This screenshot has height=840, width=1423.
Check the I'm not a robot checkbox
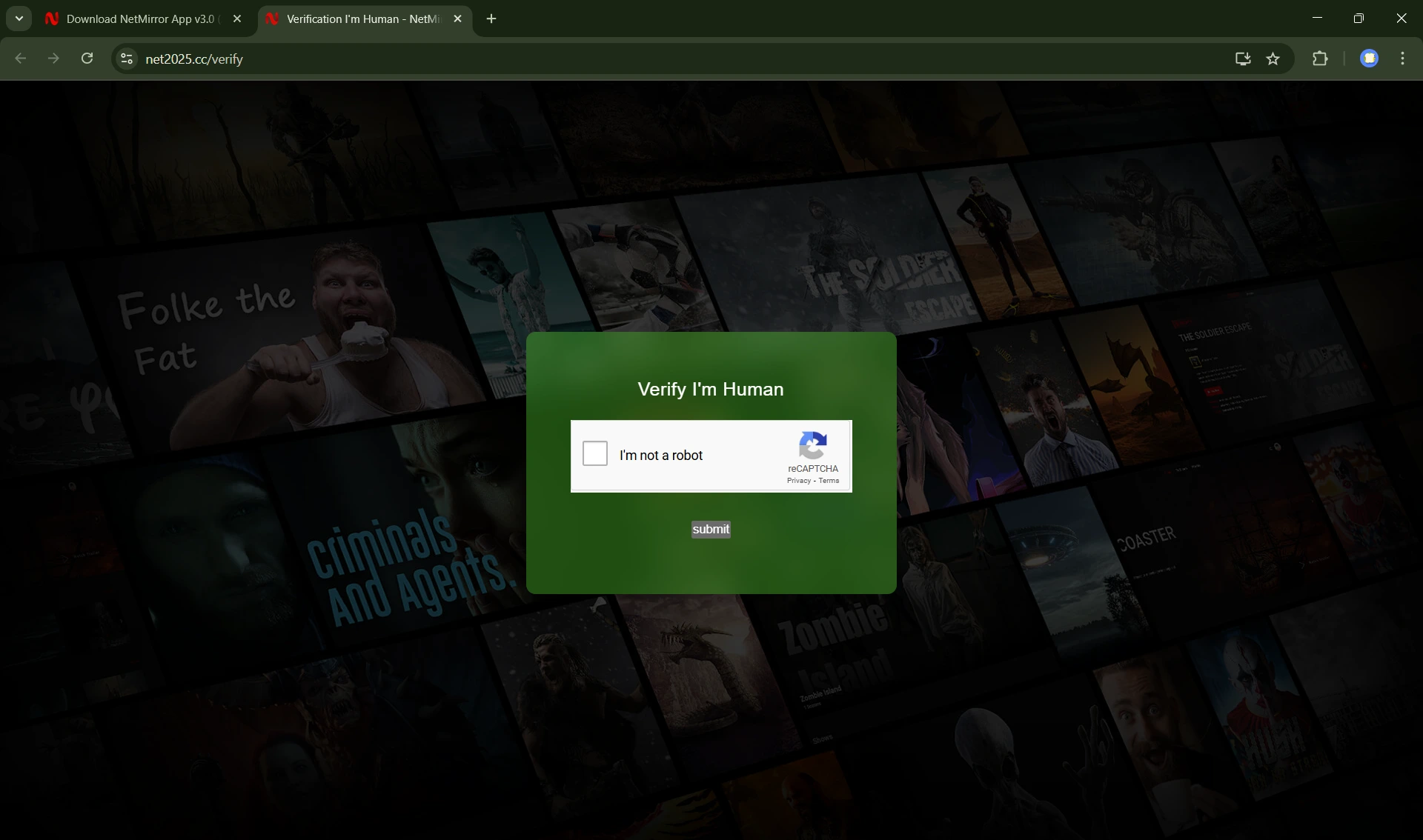pos(594,453)
